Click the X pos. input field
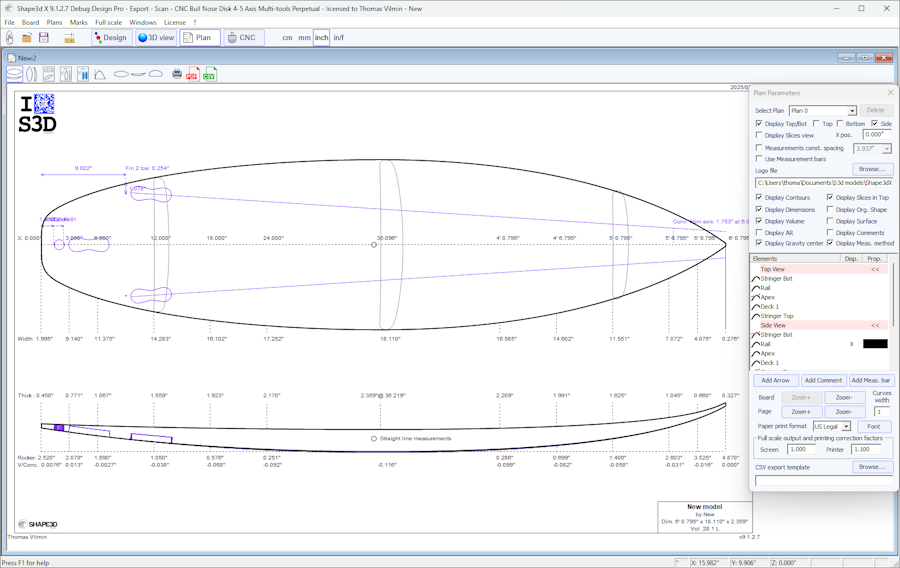The width and height of the screenshot is (900, 568). [876, 135]
